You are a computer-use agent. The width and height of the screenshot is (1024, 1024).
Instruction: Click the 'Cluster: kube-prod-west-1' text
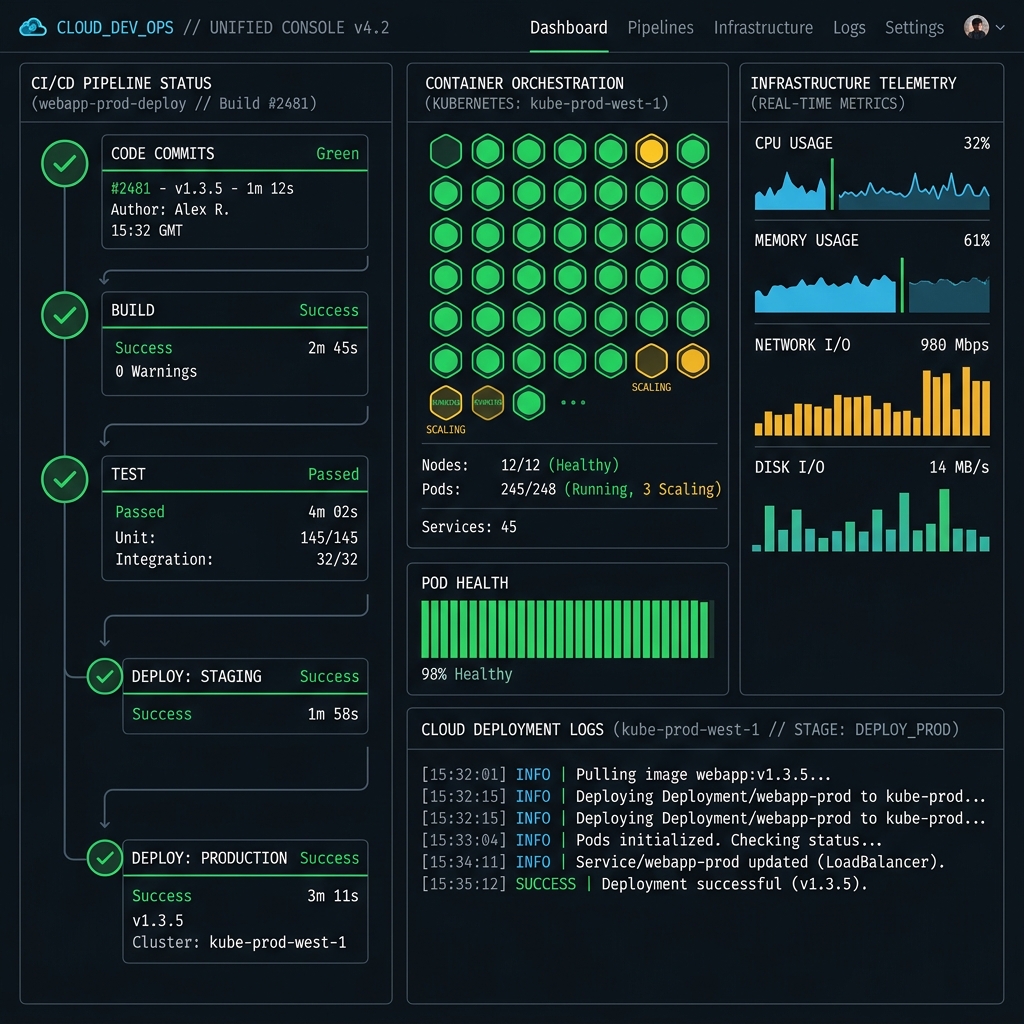coord(239,942)
